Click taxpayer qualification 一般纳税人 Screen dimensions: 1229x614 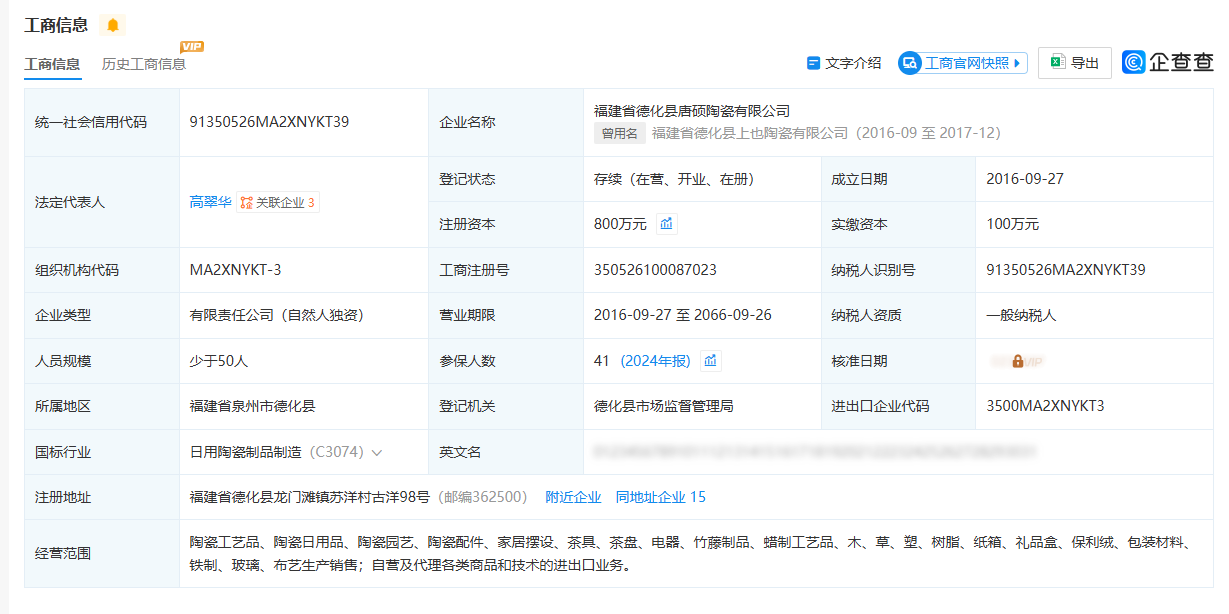click(x=1021, y=315)
